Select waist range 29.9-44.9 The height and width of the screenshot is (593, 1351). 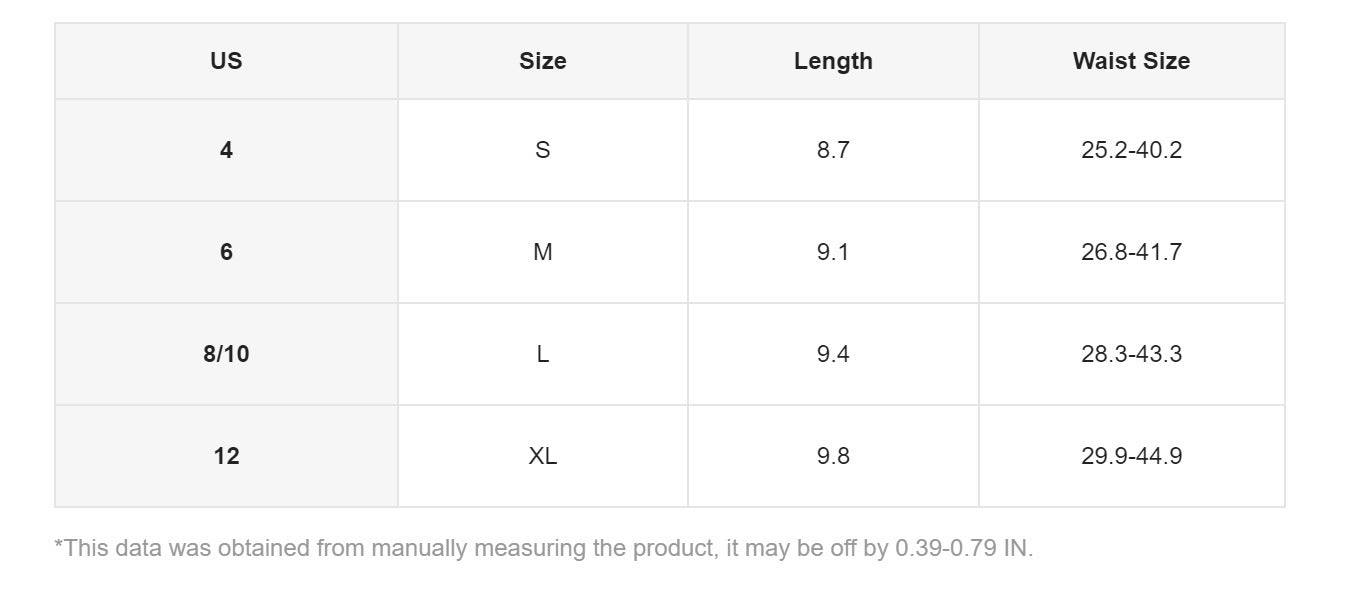coord(1131,456)
